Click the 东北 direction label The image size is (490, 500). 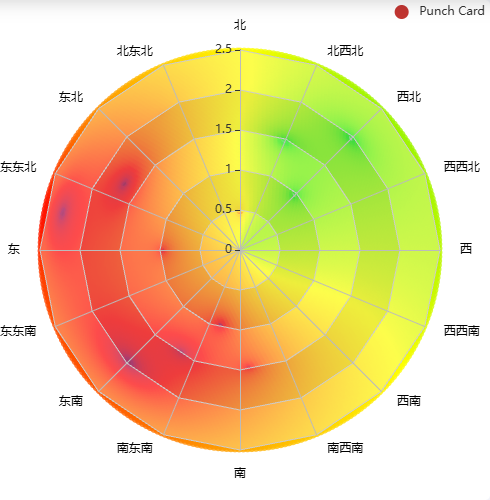click(x=71, y=97)
